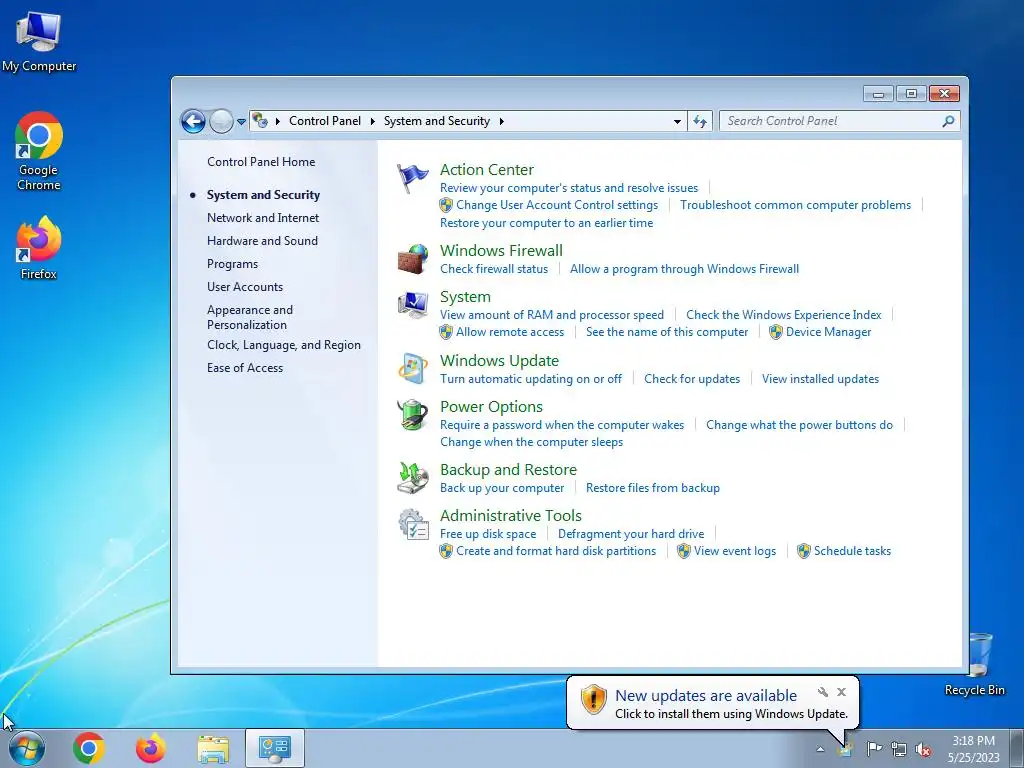1024x768 pixels.
Task: Select the Recycle Bin desktop icon
Action: [x=974, y=664]
